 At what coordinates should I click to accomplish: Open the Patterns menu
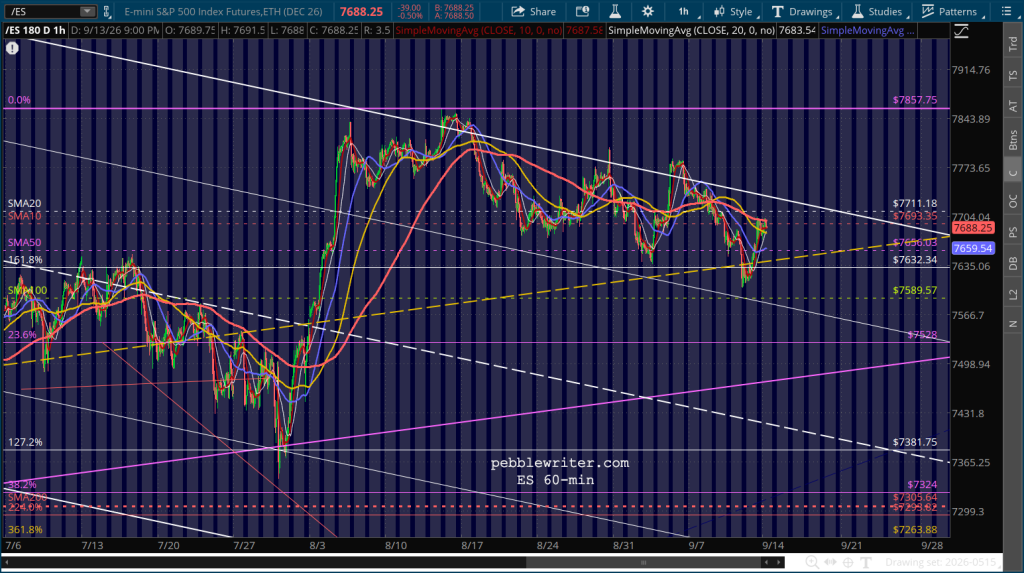tap(952, 12)
